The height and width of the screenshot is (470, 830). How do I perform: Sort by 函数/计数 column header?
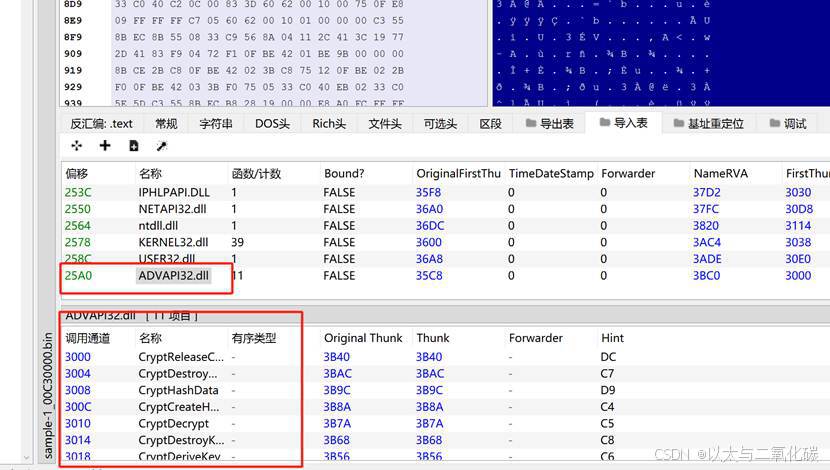tap(256, 174)
